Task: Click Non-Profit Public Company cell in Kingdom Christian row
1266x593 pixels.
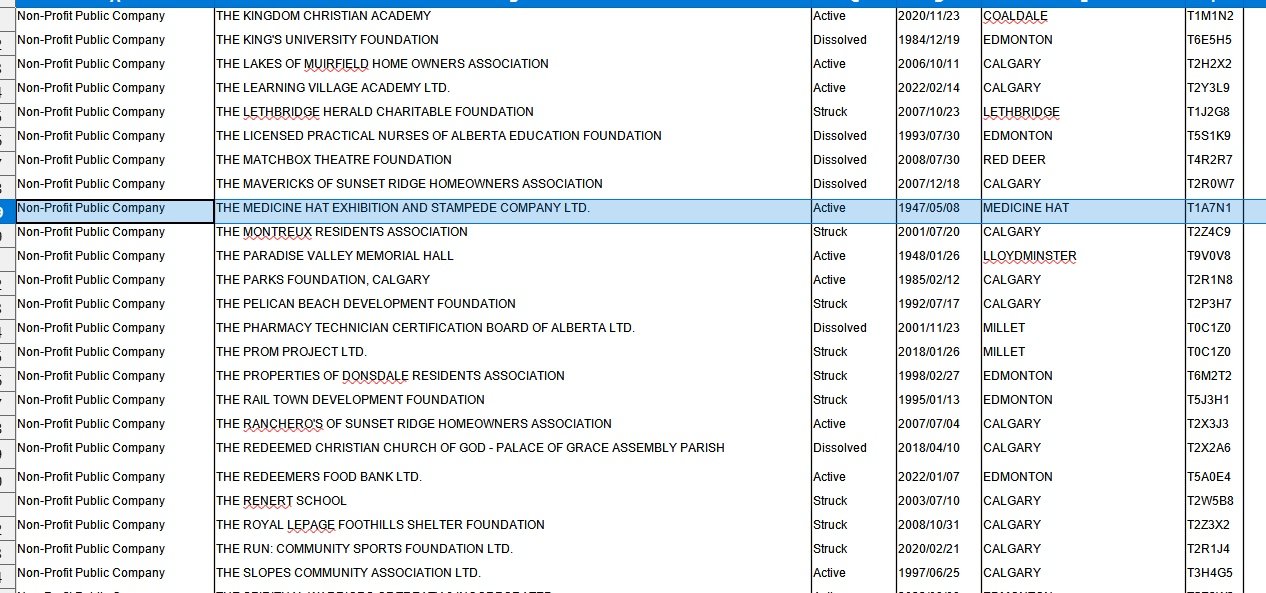Action: pos(115,16)
